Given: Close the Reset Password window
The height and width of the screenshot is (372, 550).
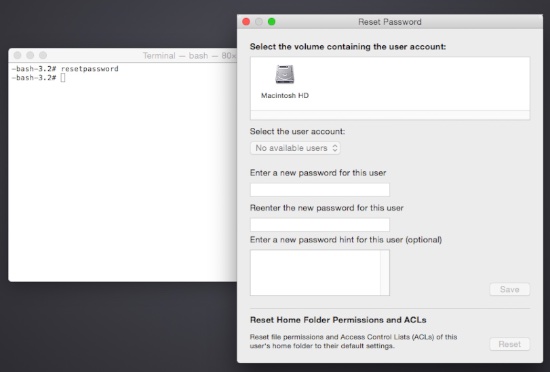Looking at the screenshot, I should point(246,22).
